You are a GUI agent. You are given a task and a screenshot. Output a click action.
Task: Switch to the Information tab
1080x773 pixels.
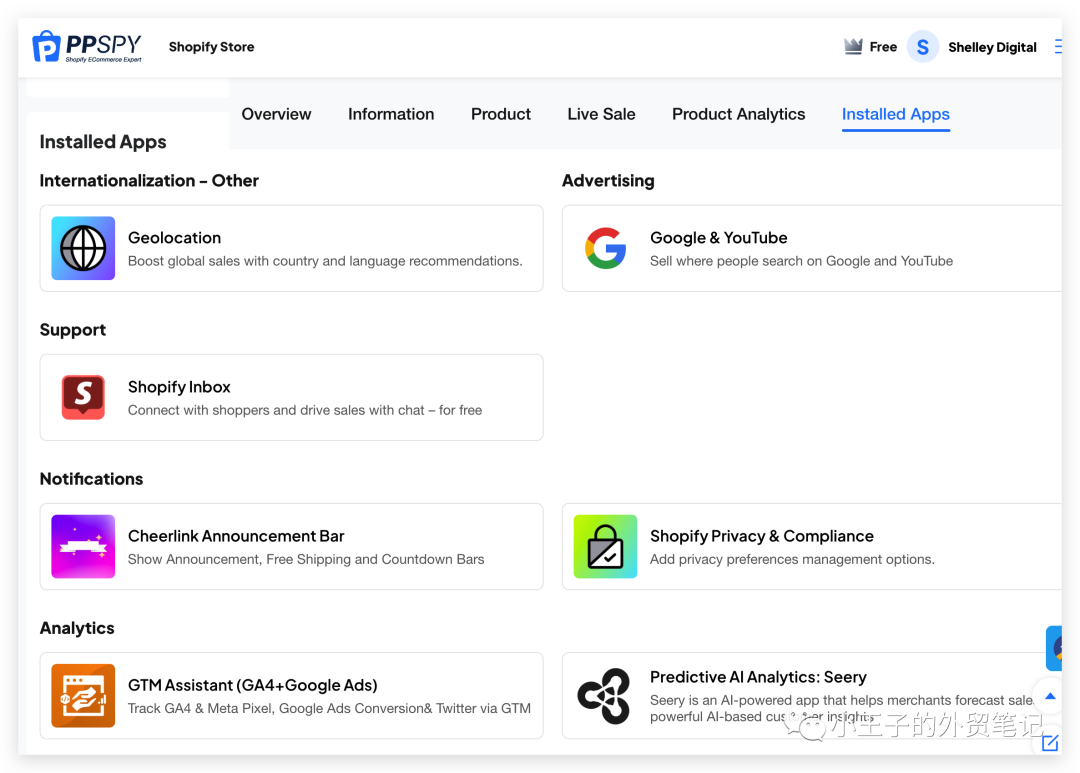tap(391, 114)
